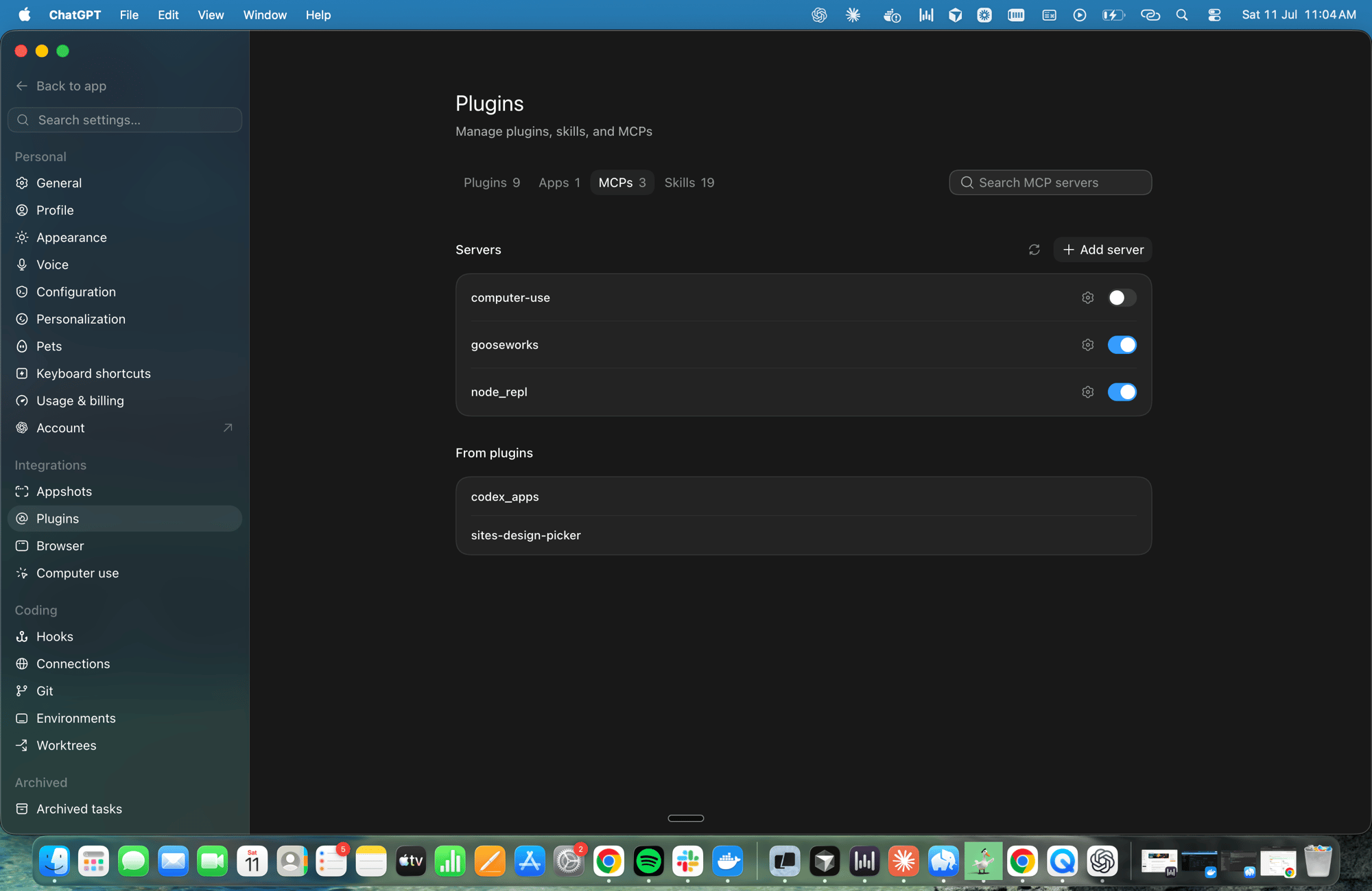Open Personalization settings
1372x891 pixels.
pos(125,319)
